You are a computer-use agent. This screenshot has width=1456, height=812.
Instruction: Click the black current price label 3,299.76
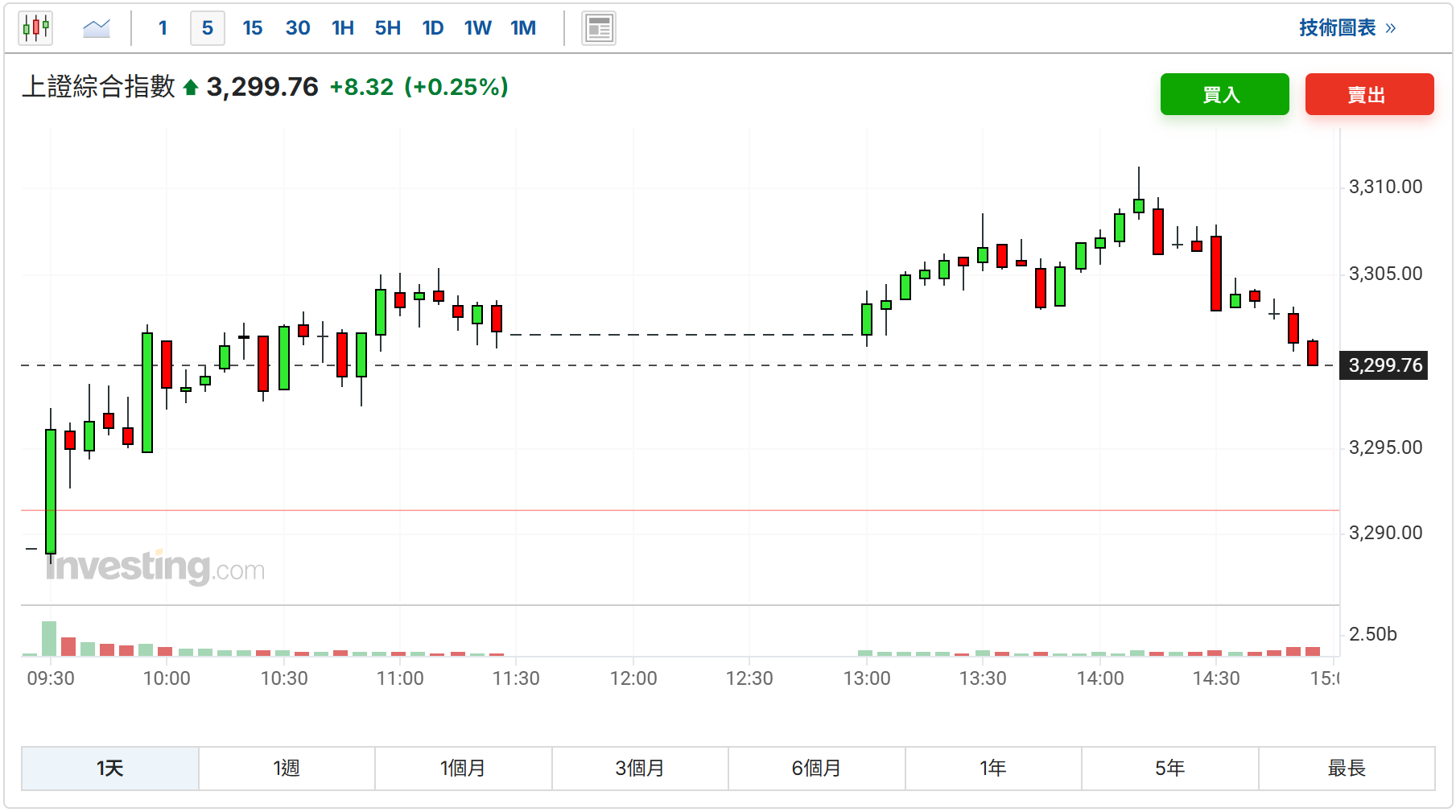1384,365
